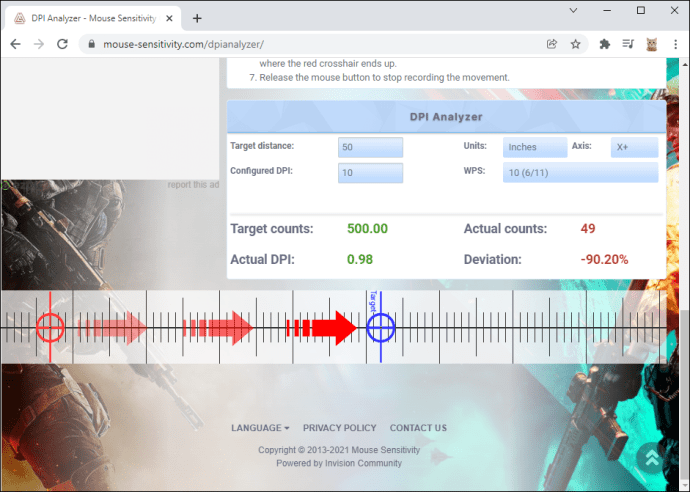Click the red start crosshair
This screenshot has width=690, height=492.
[x=50, y=327]
